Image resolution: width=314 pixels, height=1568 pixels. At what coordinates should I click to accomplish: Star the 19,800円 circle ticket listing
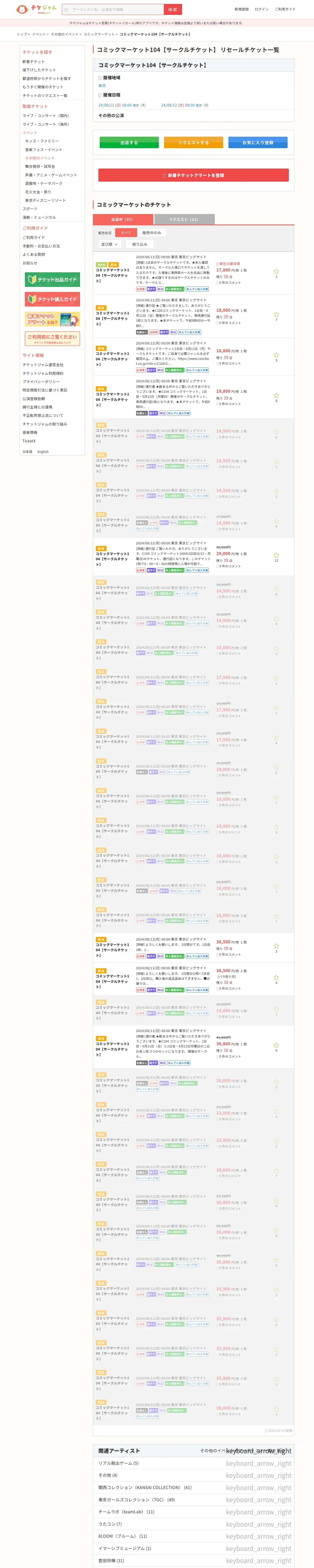(x=276, y=396)
